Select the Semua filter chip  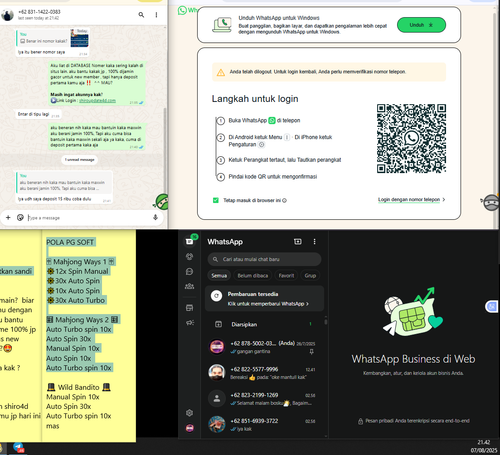[219, 275]
